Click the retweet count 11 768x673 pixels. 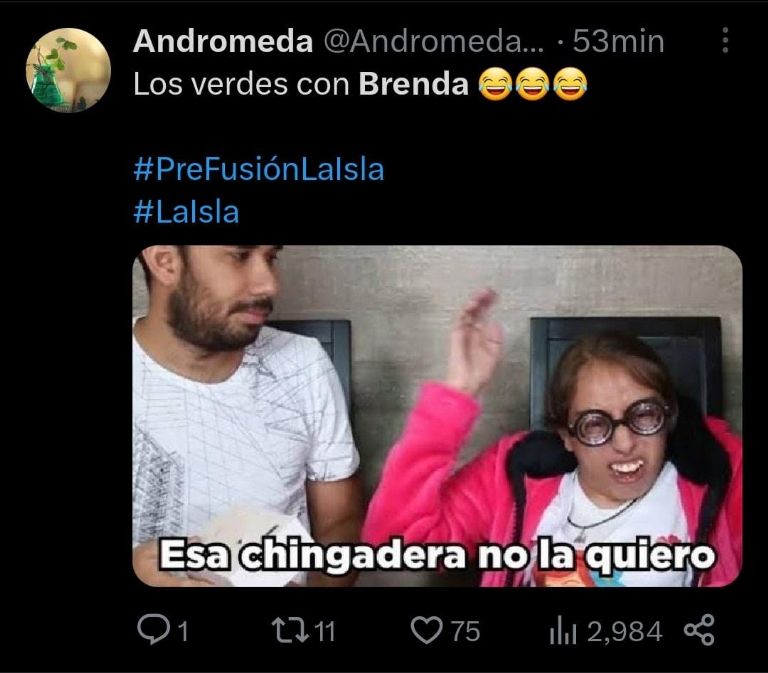tap(324, 631)
